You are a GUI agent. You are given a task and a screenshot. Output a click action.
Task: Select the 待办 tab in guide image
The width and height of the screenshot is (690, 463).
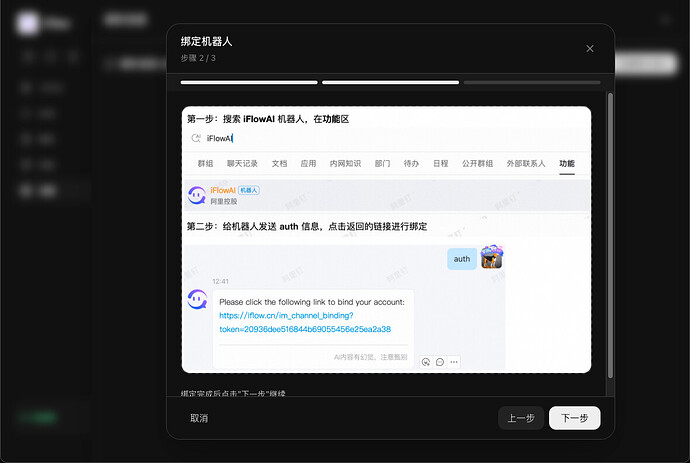(x=411, y=164)
